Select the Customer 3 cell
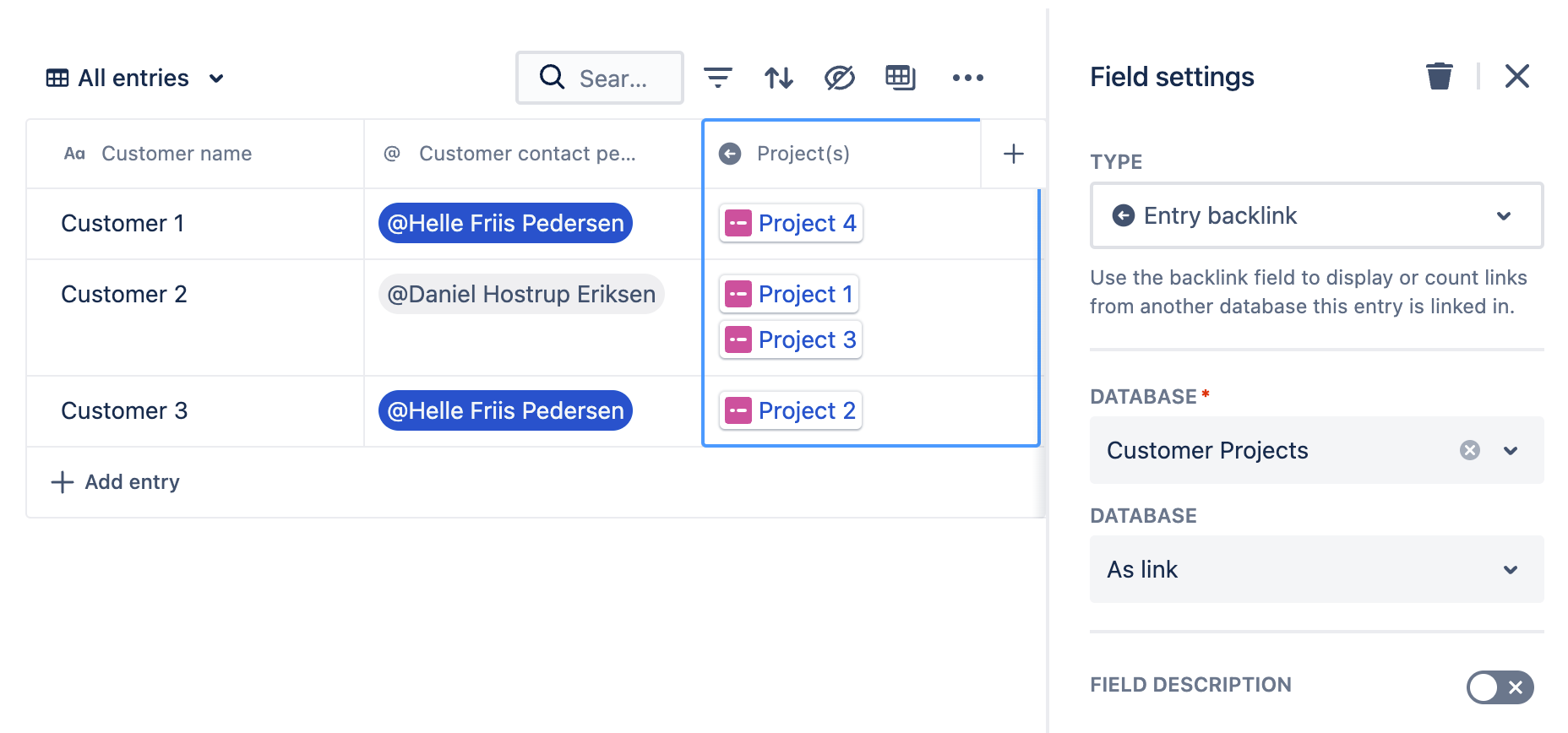Screen dimensions: 1568x733 pyautogui.click(x=195, y=411)
